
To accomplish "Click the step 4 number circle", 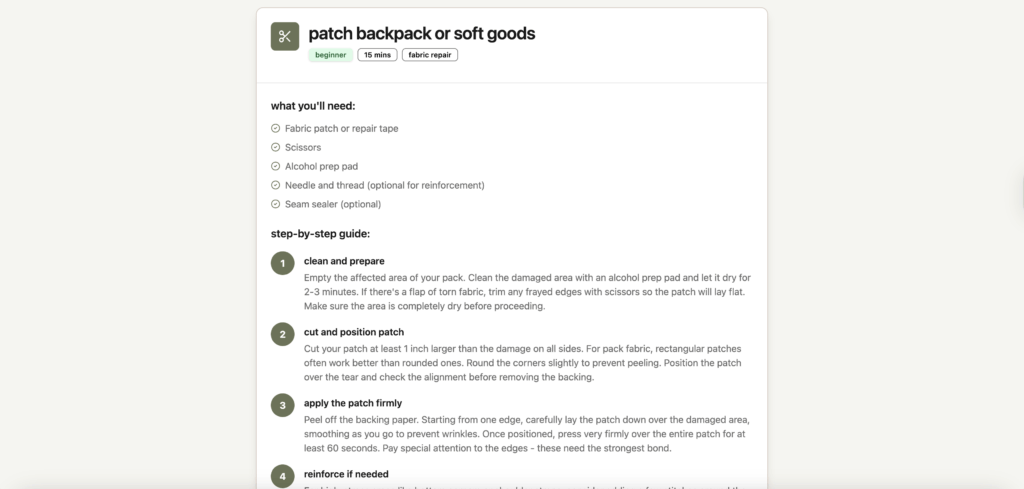I will coord(283,475).
